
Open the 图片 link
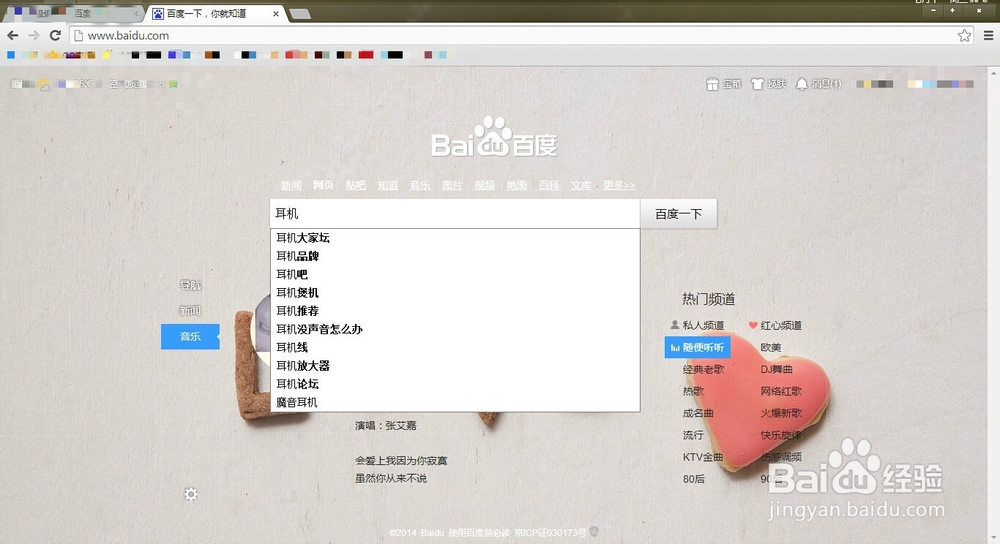[452, 185]
